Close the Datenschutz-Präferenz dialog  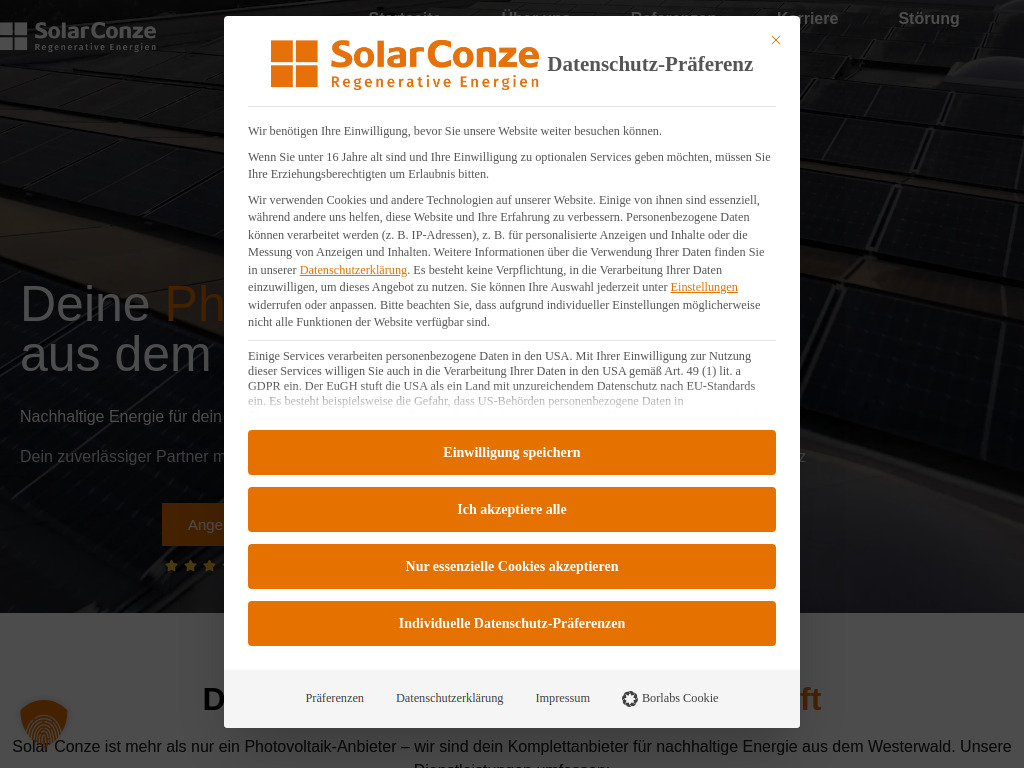click(776, 40)
